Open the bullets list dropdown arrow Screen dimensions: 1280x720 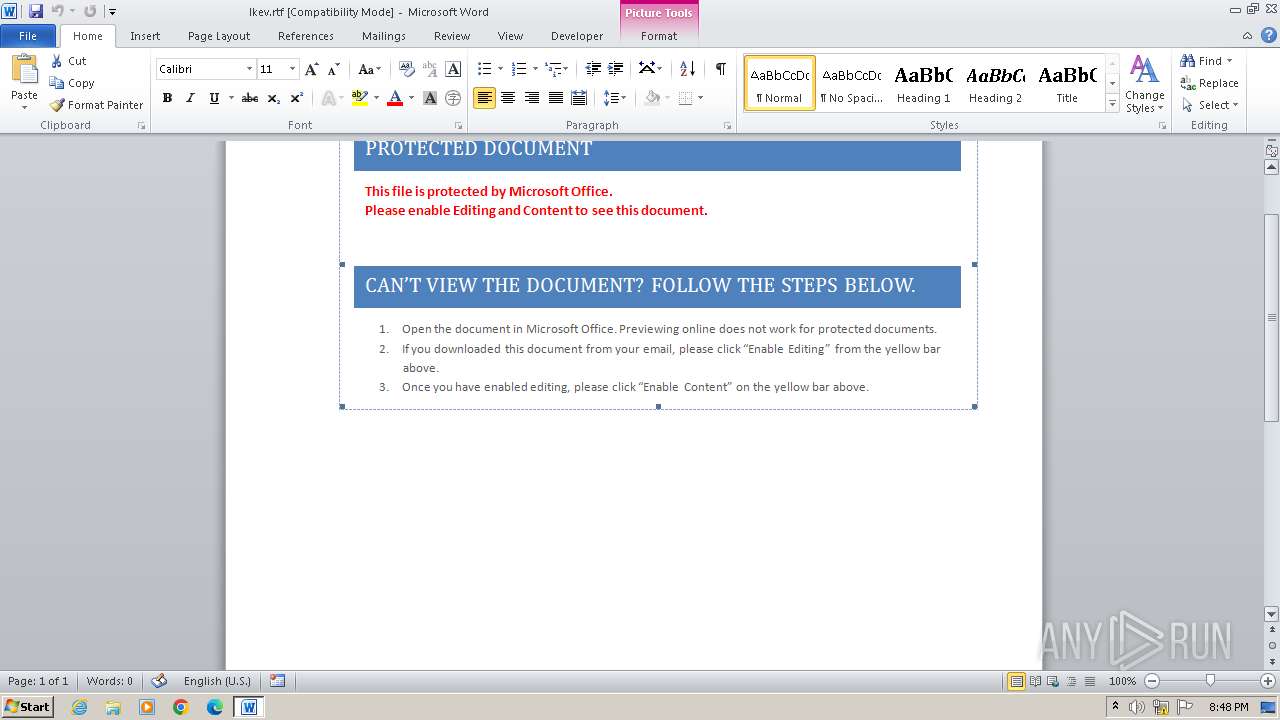[501, 69]
